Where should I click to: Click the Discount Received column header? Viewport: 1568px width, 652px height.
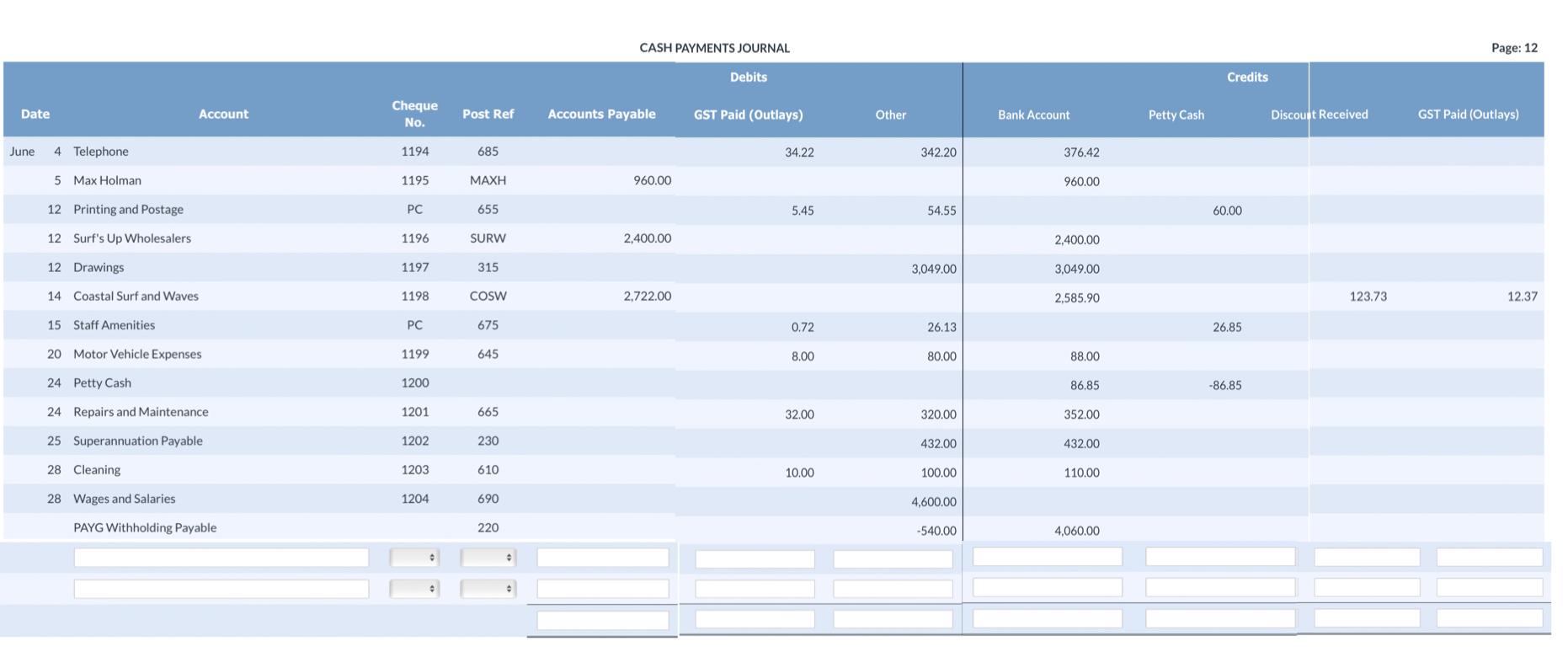(1319, 115)
